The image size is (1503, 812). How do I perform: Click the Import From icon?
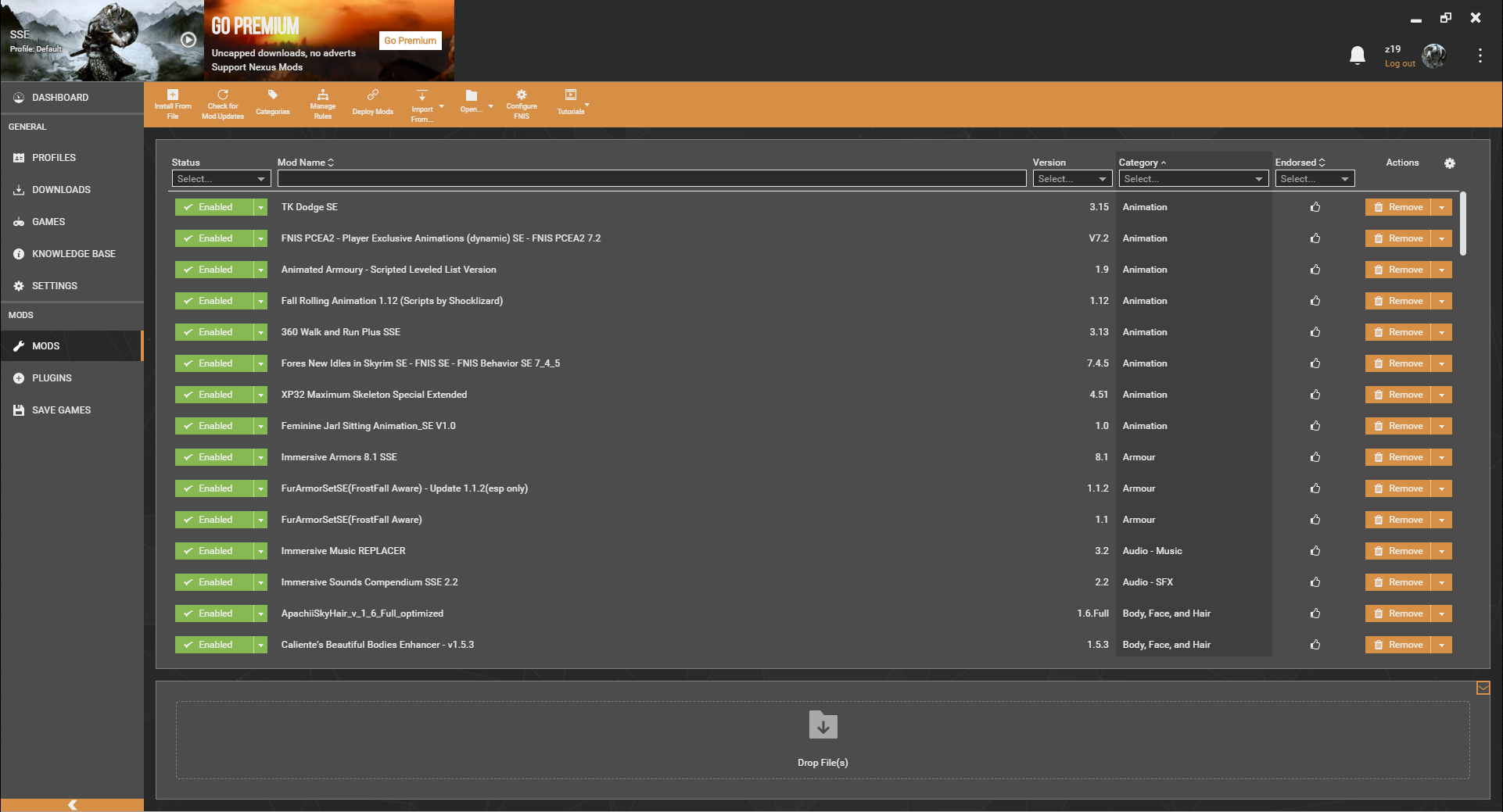[422, 106]
